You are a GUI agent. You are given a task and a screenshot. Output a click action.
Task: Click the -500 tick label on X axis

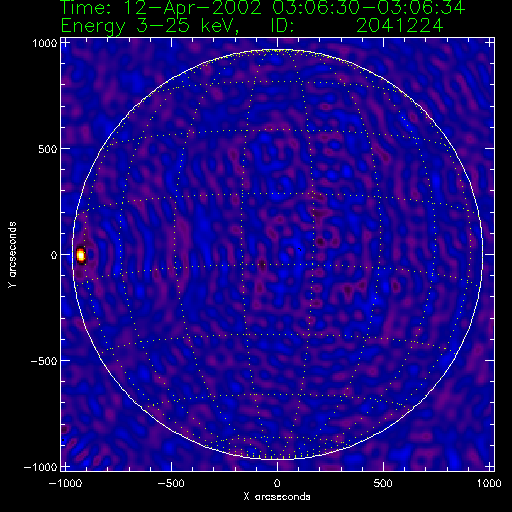(171, 483)
